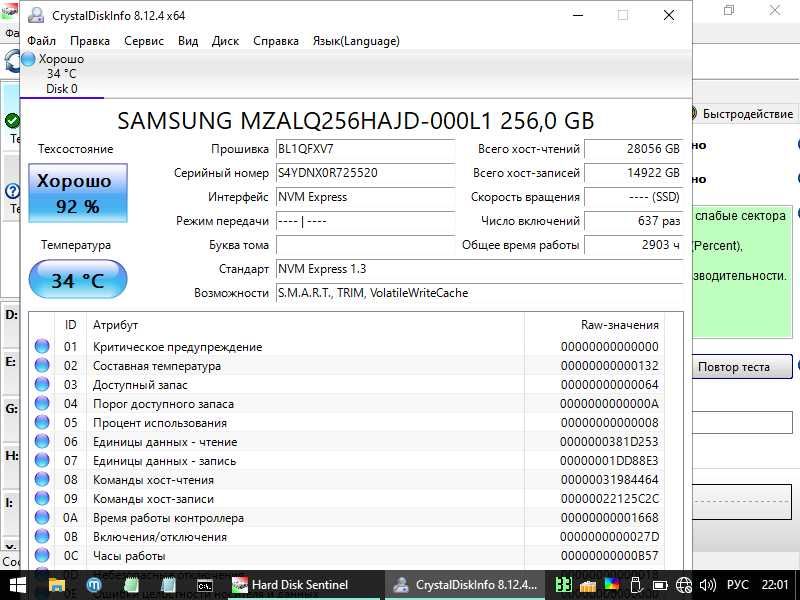Click the power-on count 637 раз field
This screenshot has height=600, width=800.
point(633,221)
